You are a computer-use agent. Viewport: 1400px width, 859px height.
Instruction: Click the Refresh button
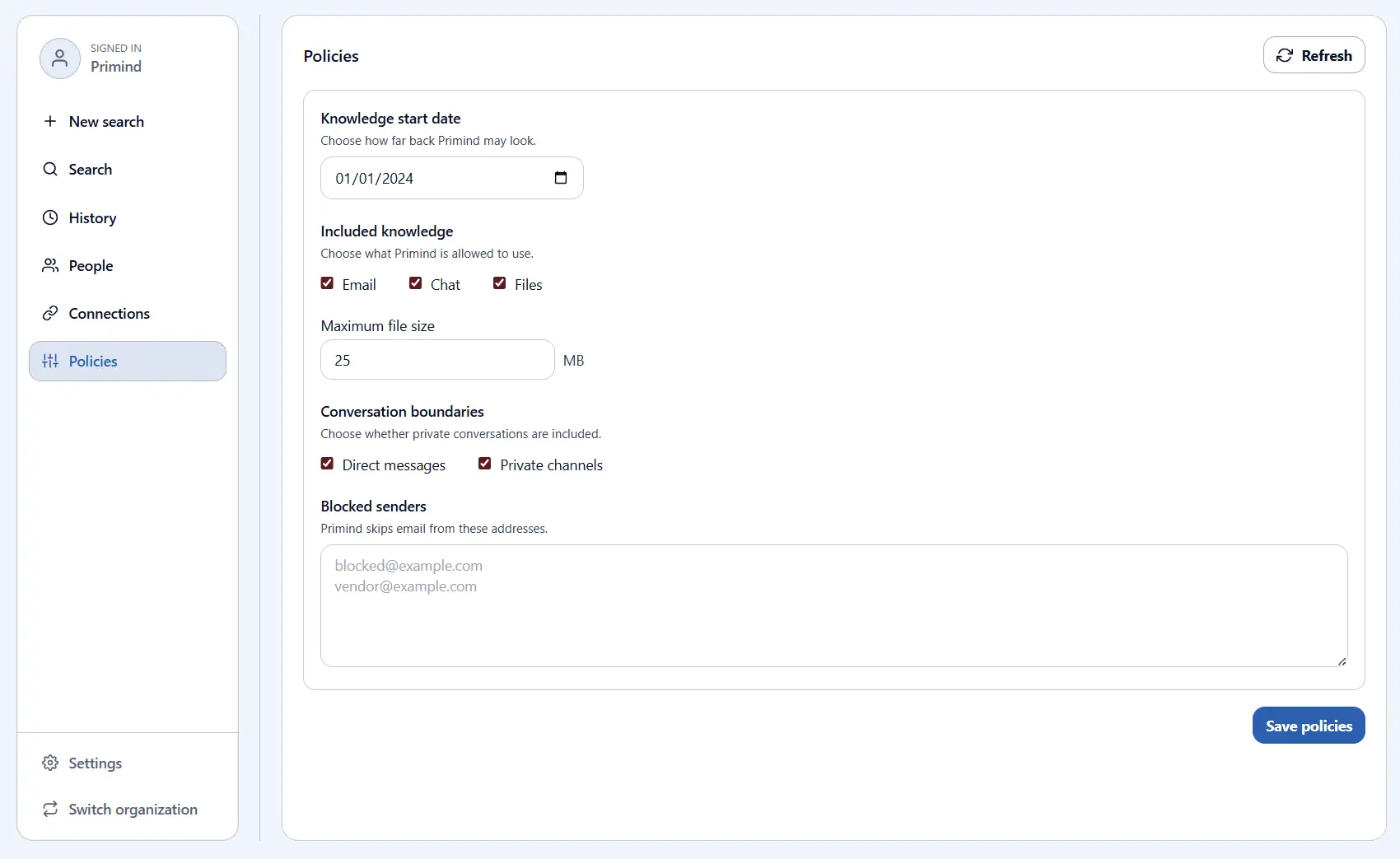pyautogui.click(x=1314, y=55)
